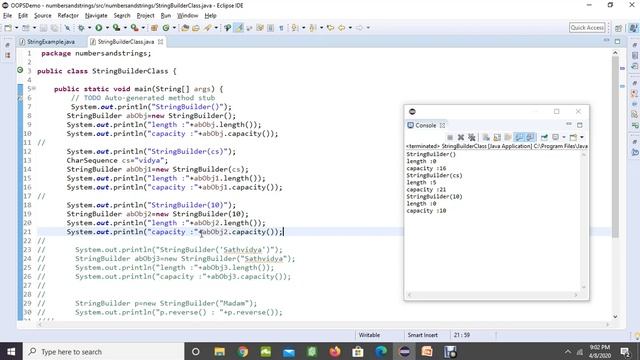Open the Window menu
The height and width of the screenshot is (360, 640).
[187, 16]
